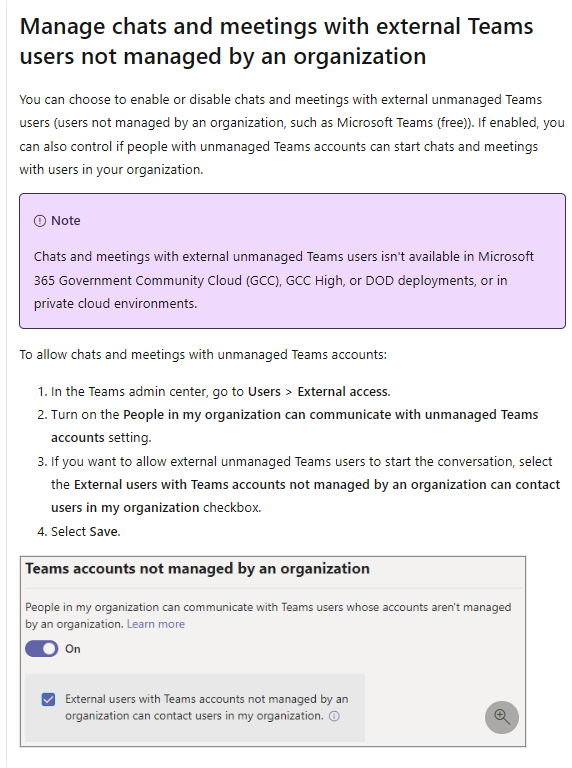The height and width of the screenshot is (768, 572).
Task: Click the Note label in the purple callout
Action: [x=66, y=221]
